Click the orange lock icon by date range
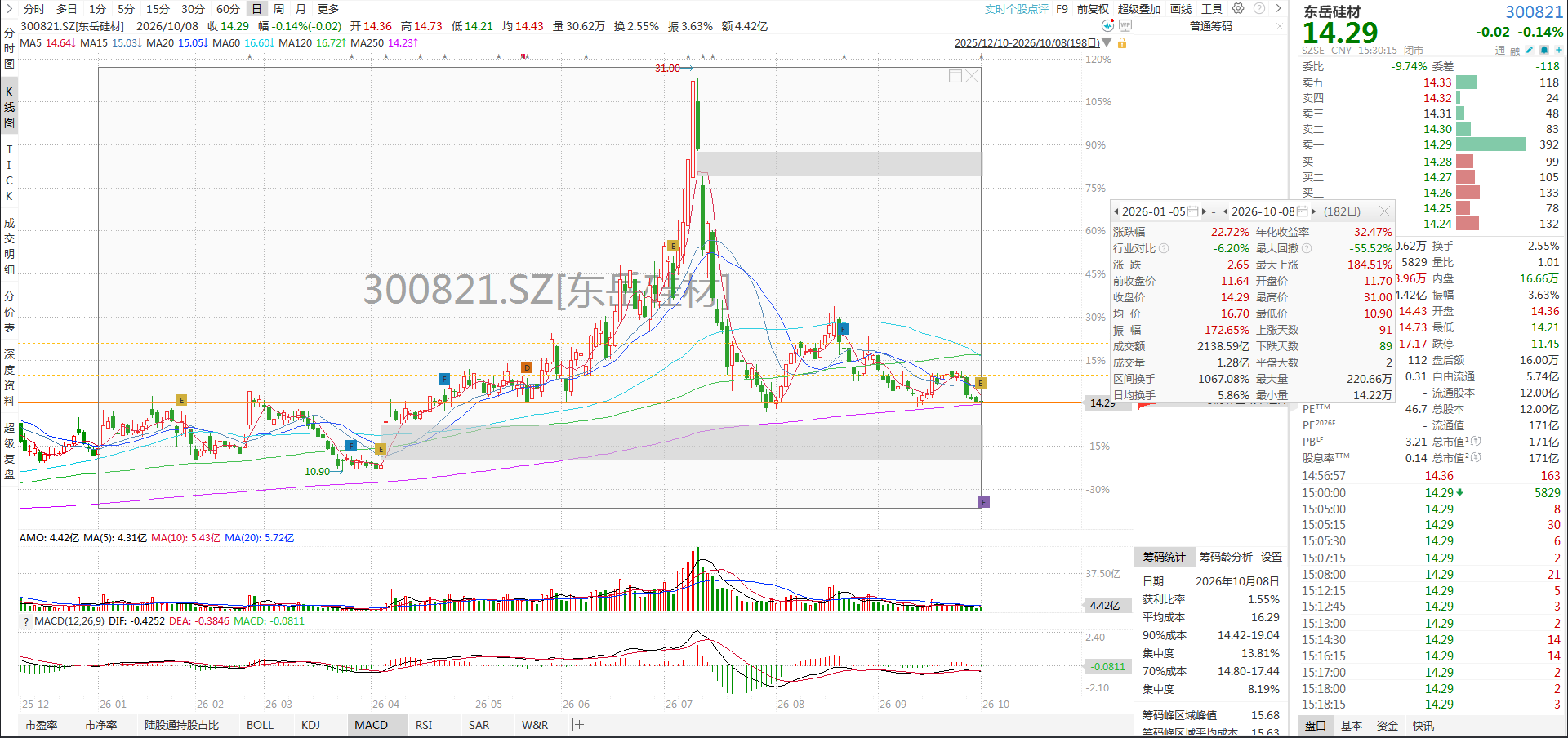Viewport: 1568px width, 738px height. coord(1122,42)
